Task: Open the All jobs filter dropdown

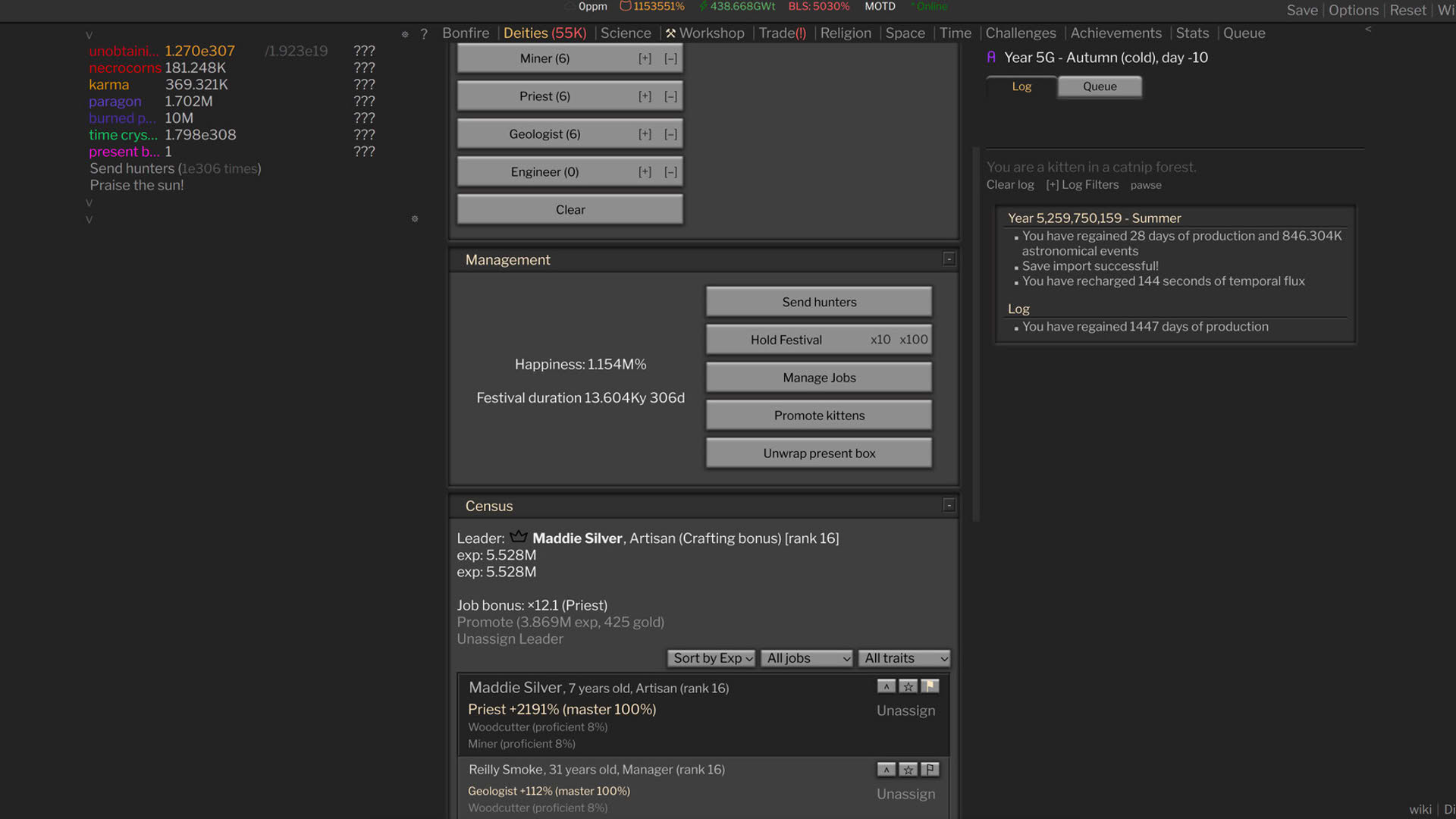Action: click(807, 658)
